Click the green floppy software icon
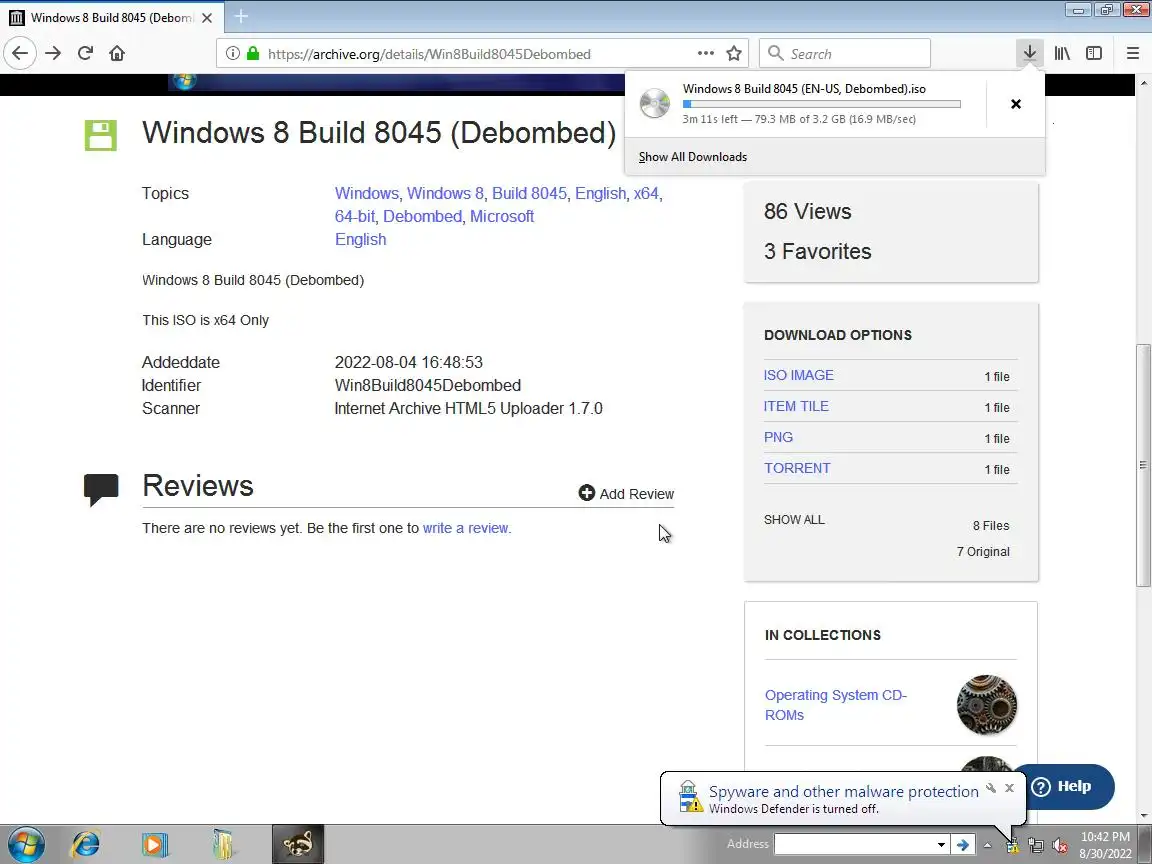This screenshot has width=1152, height=864. 101,135
